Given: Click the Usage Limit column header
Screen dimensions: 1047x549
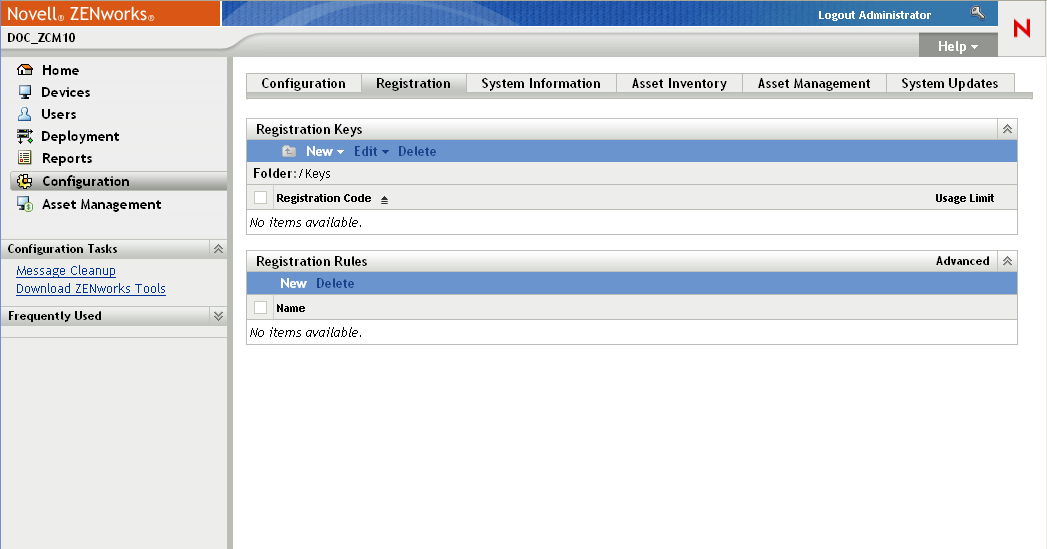Looking at the screenshot, I should (x=964, y=198).
